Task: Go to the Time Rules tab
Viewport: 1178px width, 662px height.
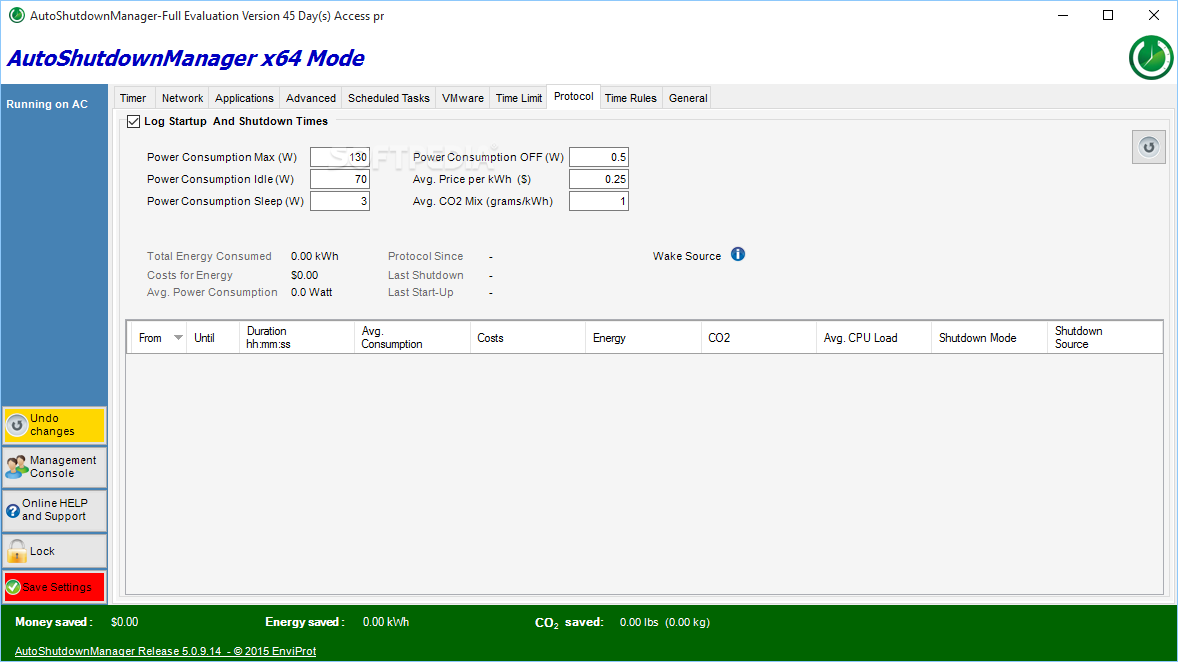Action: pos(631,98)
